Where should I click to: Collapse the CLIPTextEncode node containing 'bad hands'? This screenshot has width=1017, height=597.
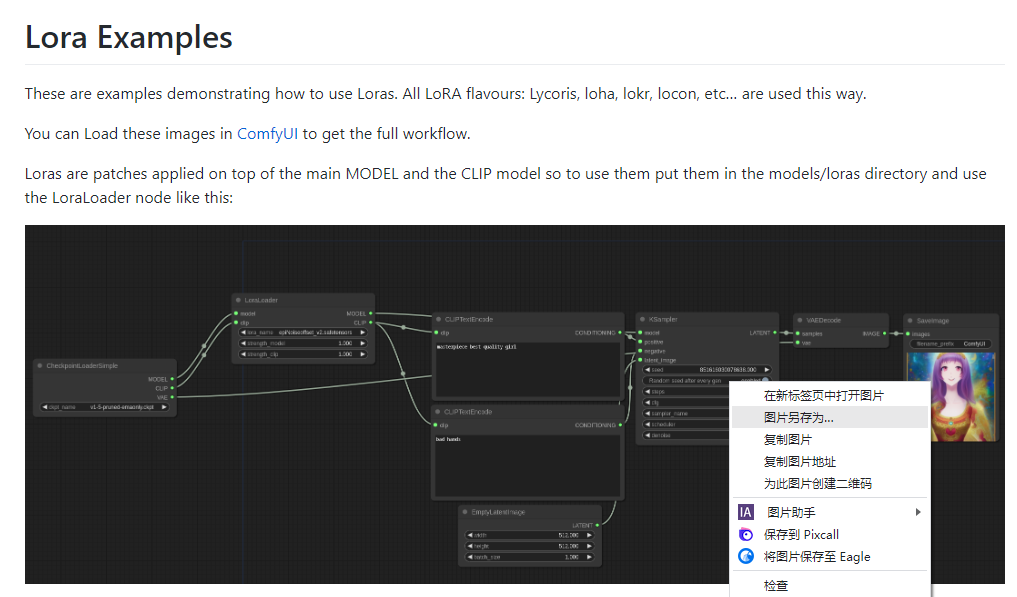click(x=438, y=411)
